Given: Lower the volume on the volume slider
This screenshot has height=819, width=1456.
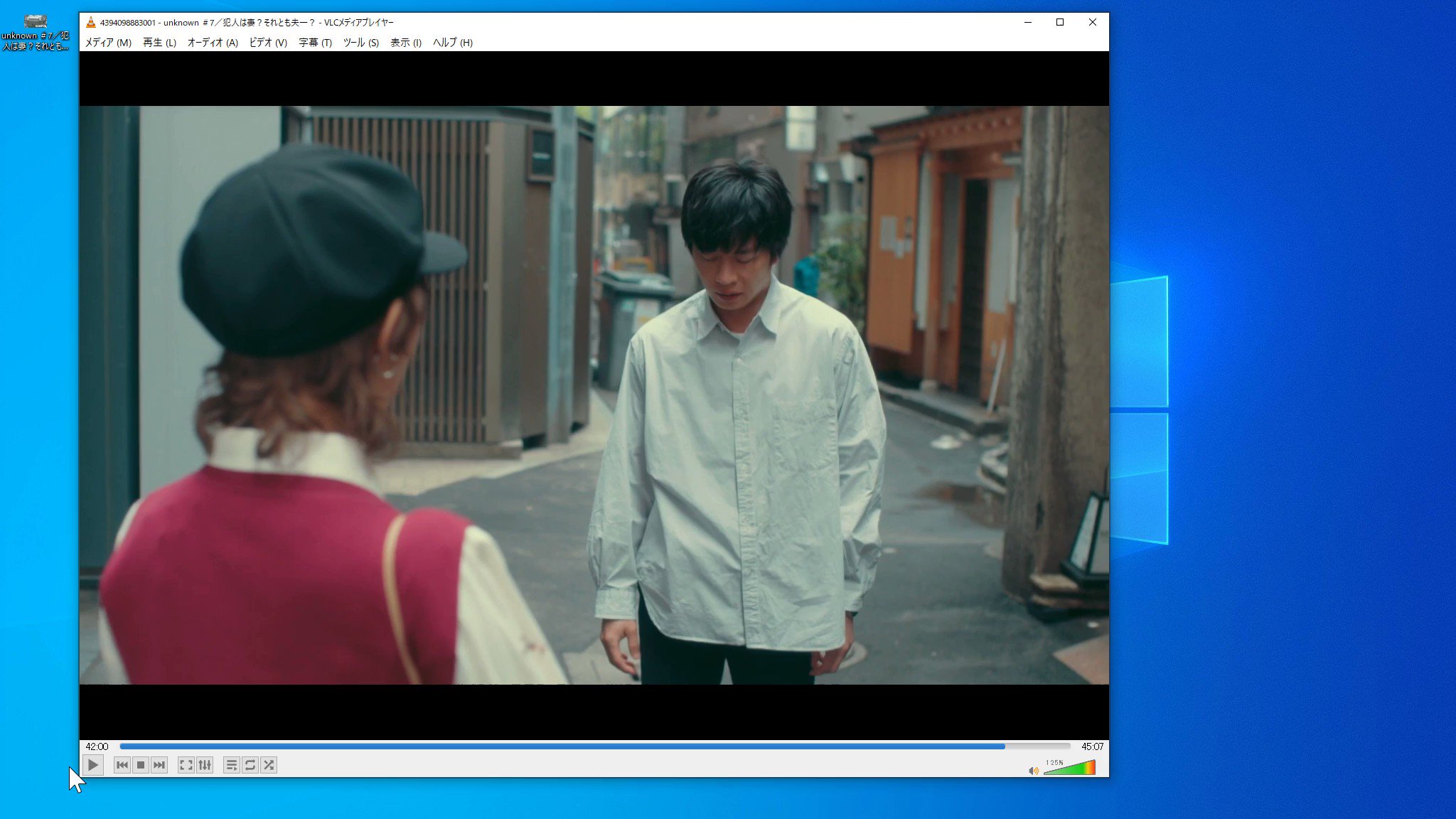Looking at the screenshot, I should [1052, 768].
